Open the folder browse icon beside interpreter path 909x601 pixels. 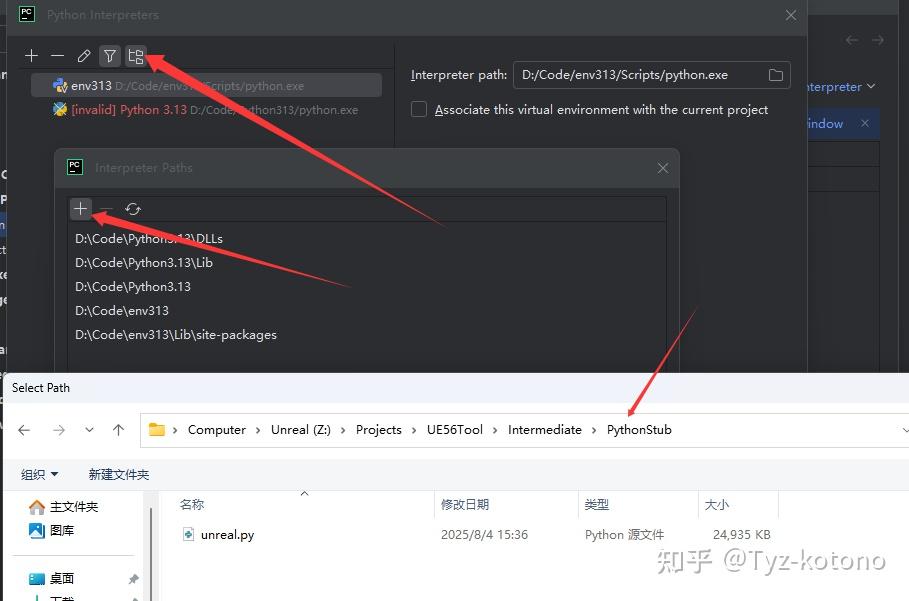[775, 74]
